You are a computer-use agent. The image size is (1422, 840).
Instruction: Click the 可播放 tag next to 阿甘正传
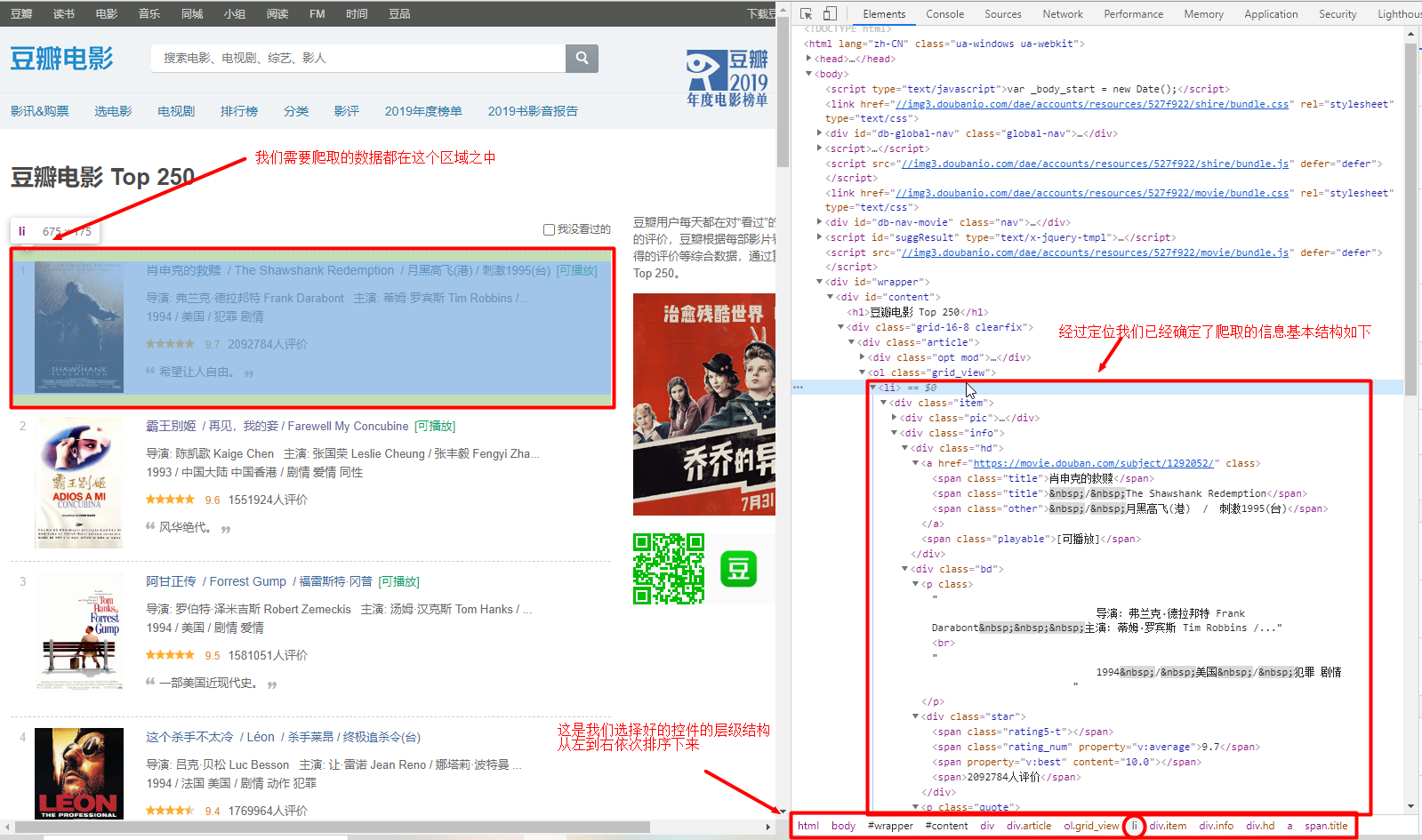point(399,581)
